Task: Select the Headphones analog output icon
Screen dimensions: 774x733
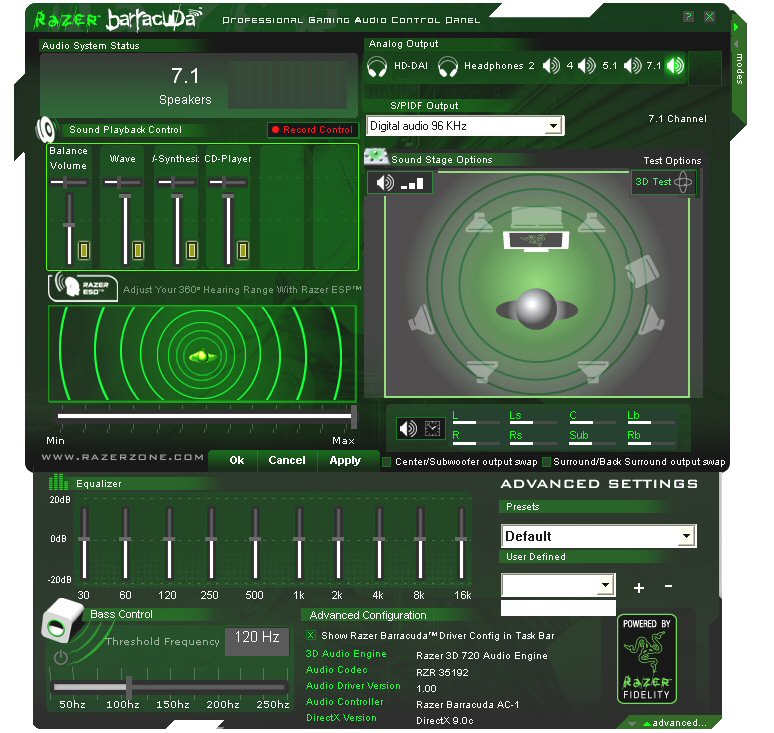Action: 448,66
